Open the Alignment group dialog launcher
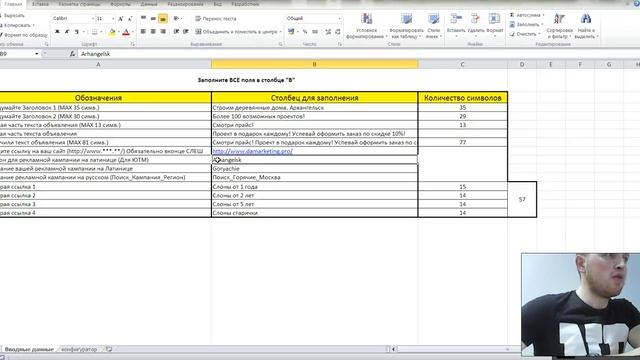Image resolution: width=640 pixels, height=360 pixels. pos(280,44)
